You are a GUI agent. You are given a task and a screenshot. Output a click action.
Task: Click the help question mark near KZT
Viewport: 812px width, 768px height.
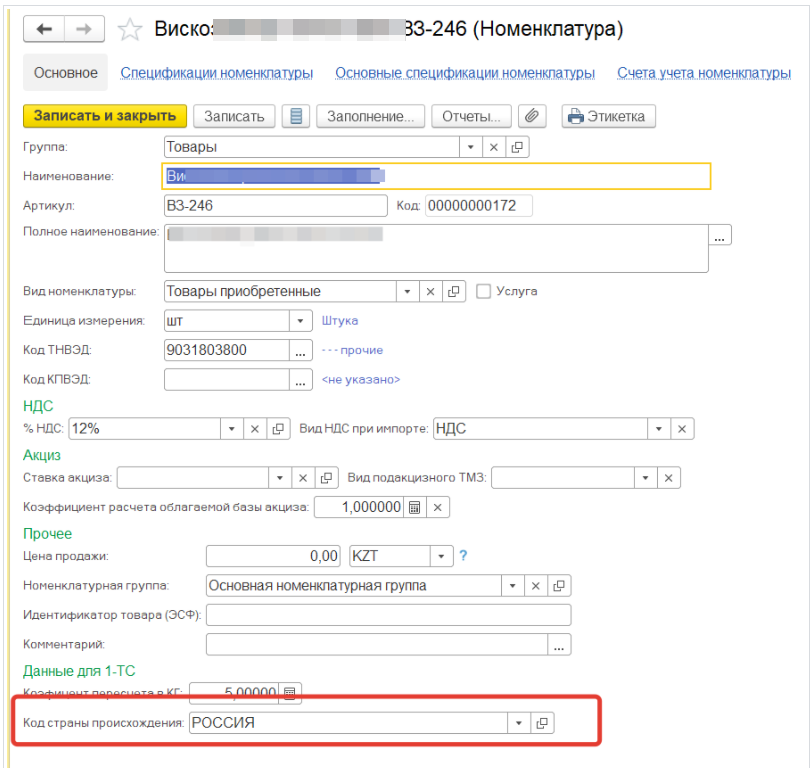463,556
